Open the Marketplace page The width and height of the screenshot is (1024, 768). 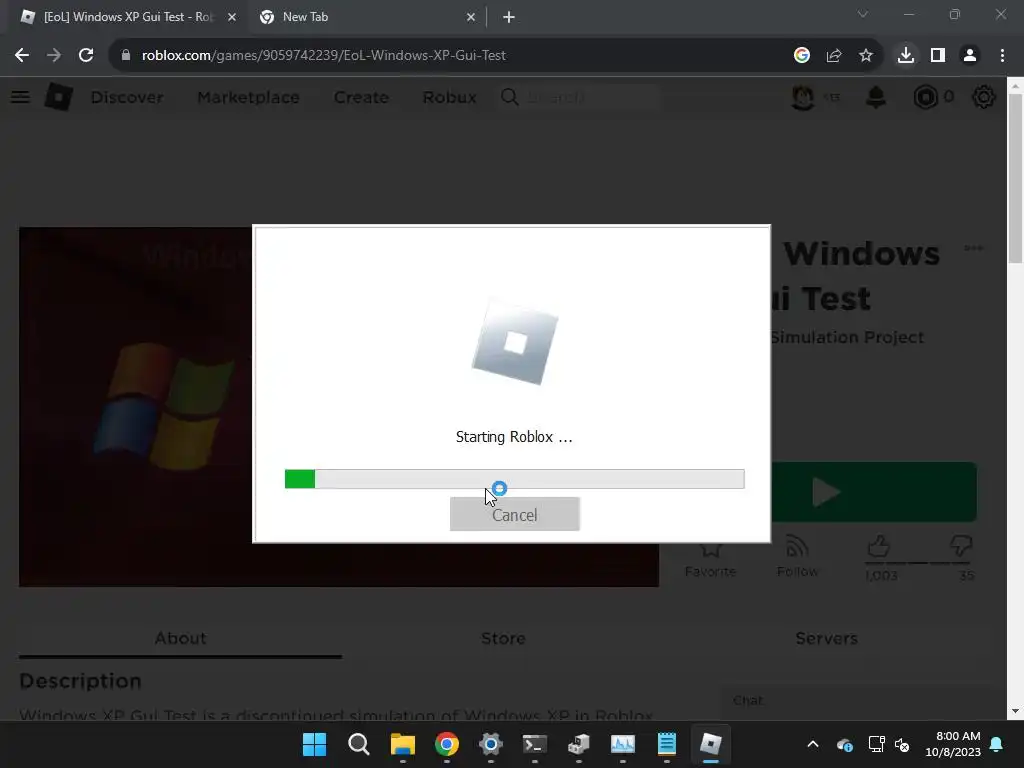click(248, 97)
